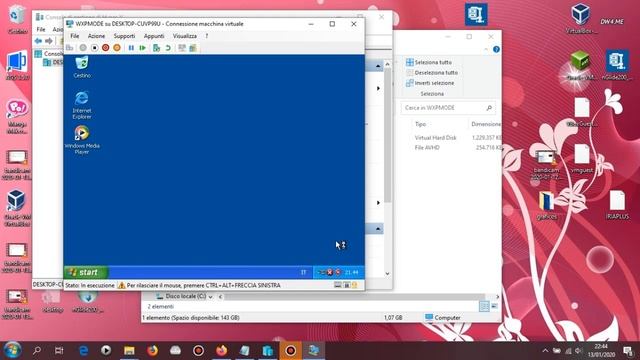Select the IRIAPLUS file on the desktop

coord(617,205)
